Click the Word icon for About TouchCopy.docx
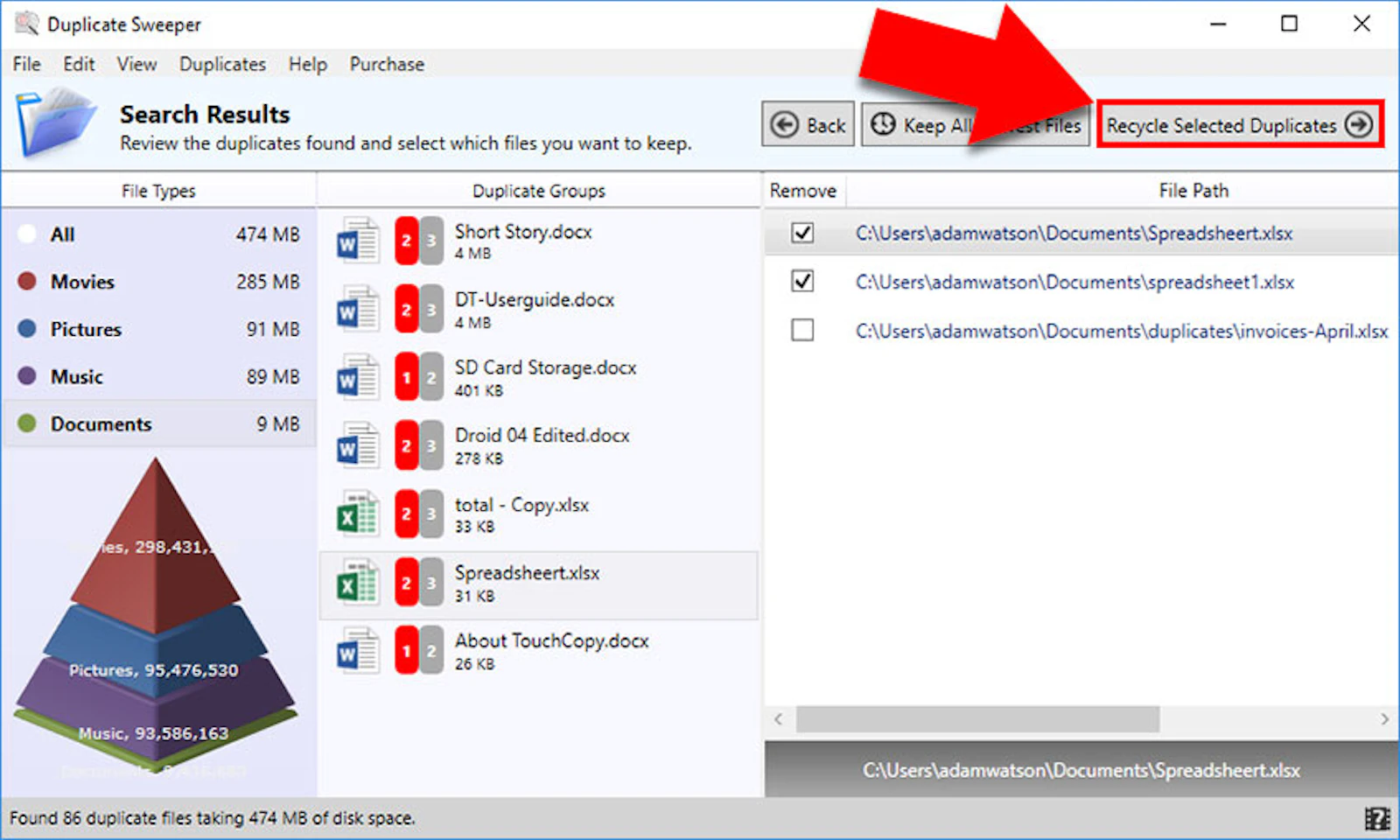The height and width of the screenshot is (840, 1400). click(358, 650)
